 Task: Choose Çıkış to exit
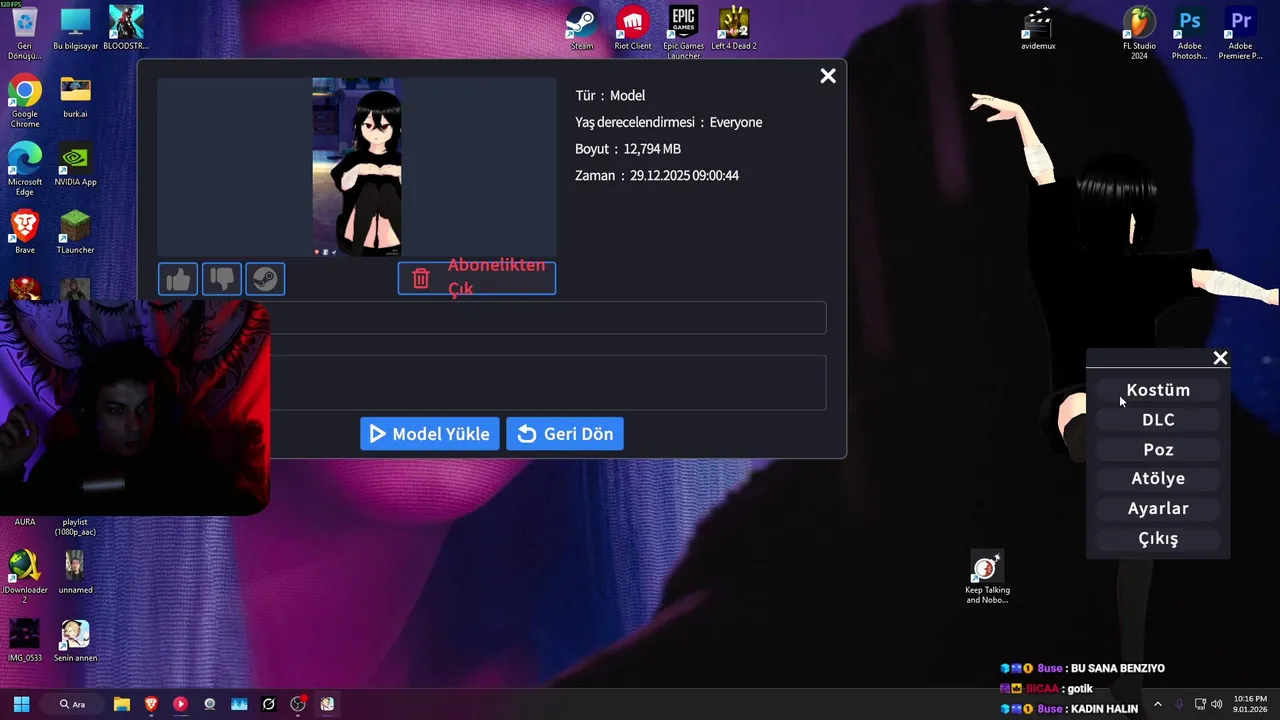point(1158,539)
